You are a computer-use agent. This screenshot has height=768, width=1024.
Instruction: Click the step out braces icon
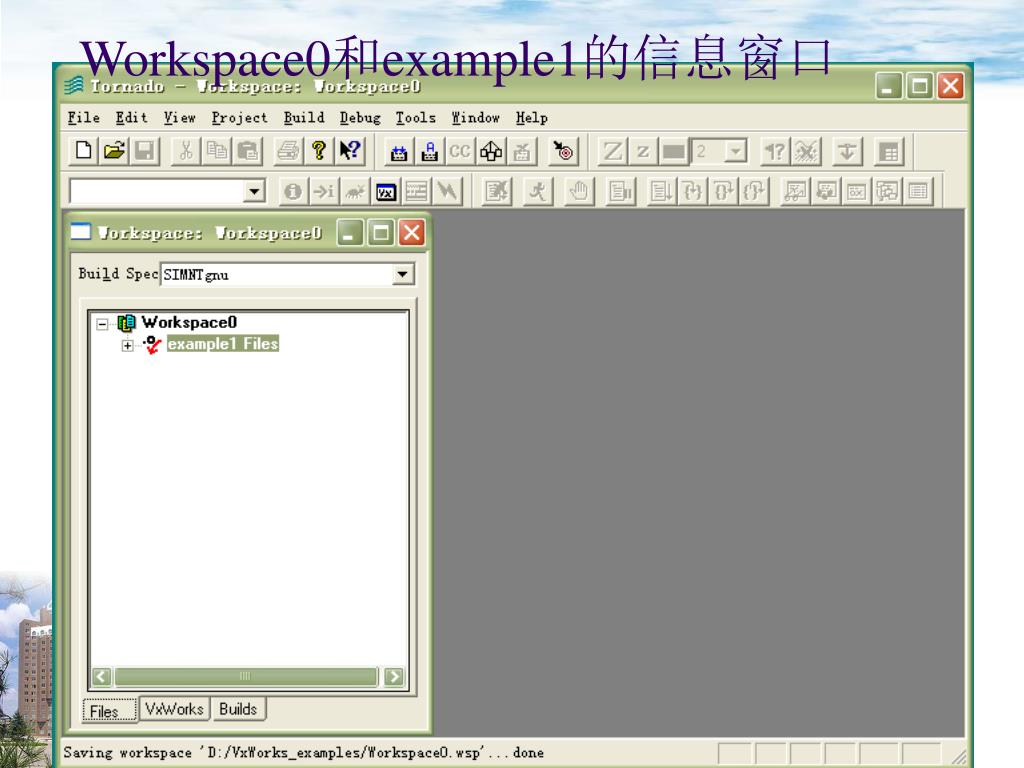753,191
